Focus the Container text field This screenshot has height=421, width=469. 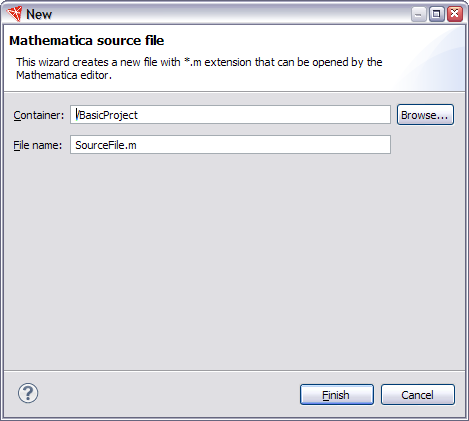pyautogui.click(x=230, y=115)
